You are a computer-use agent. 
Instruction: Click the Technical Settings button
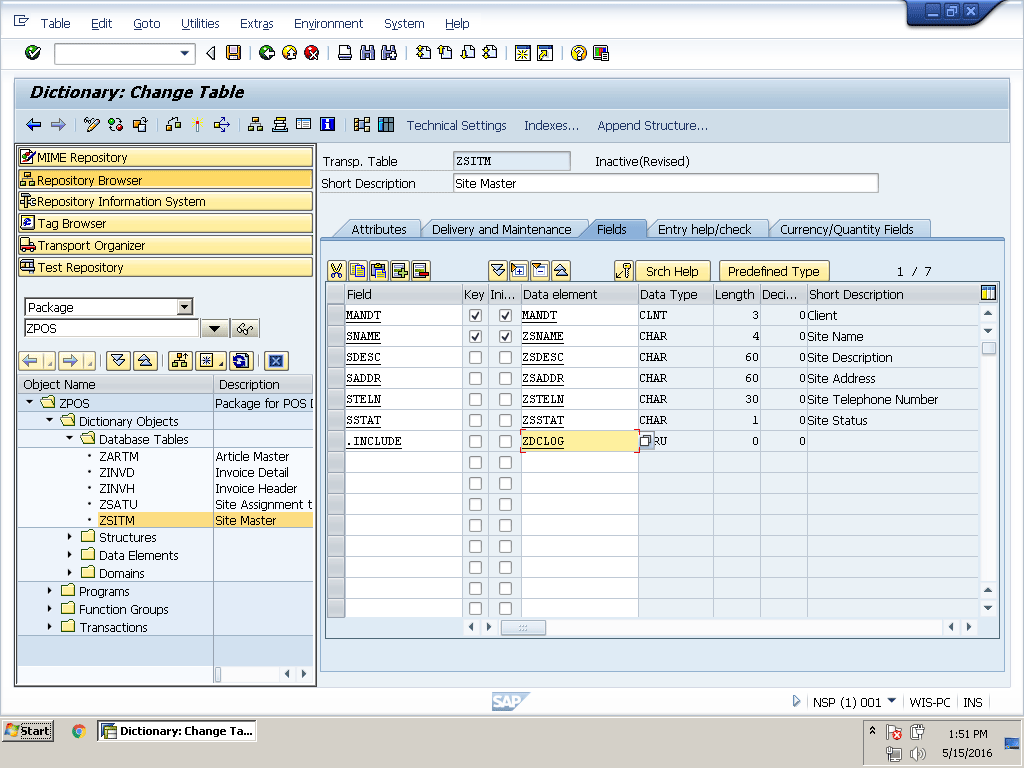(x=456, y=125)
